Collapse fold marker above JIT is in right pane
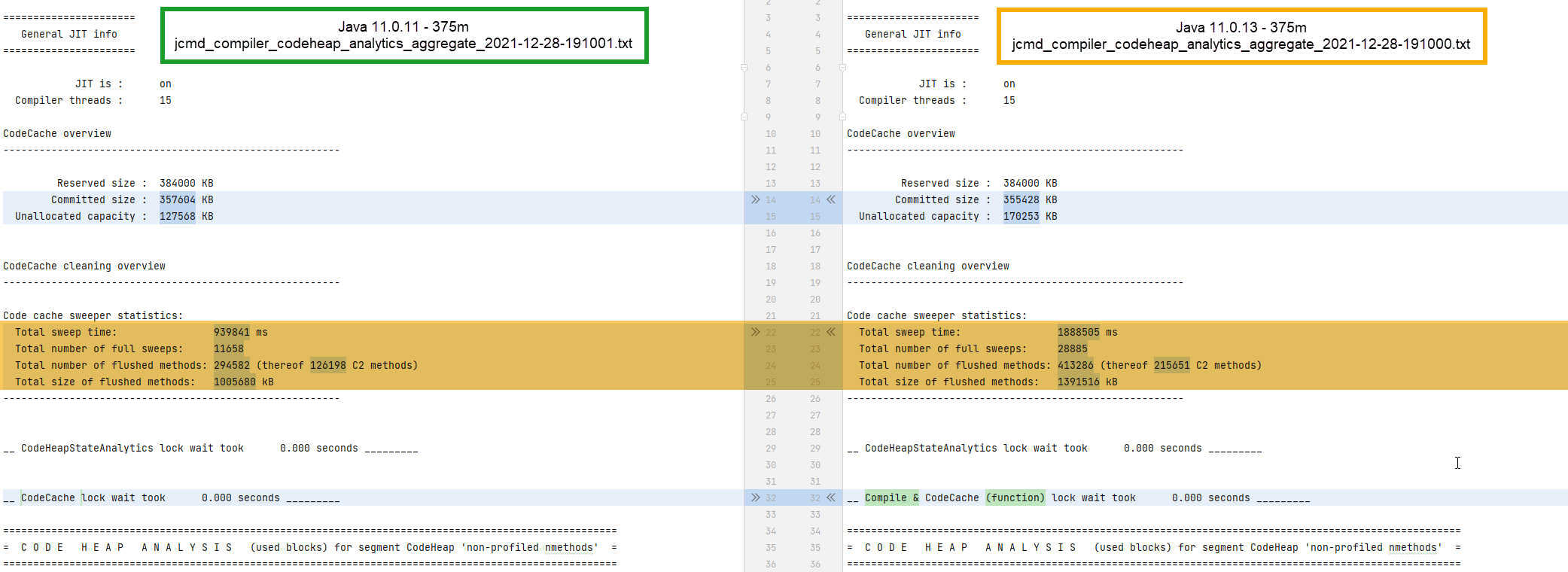The height and width of the screenshot is (572, 1568). click(x=842, y=68)
